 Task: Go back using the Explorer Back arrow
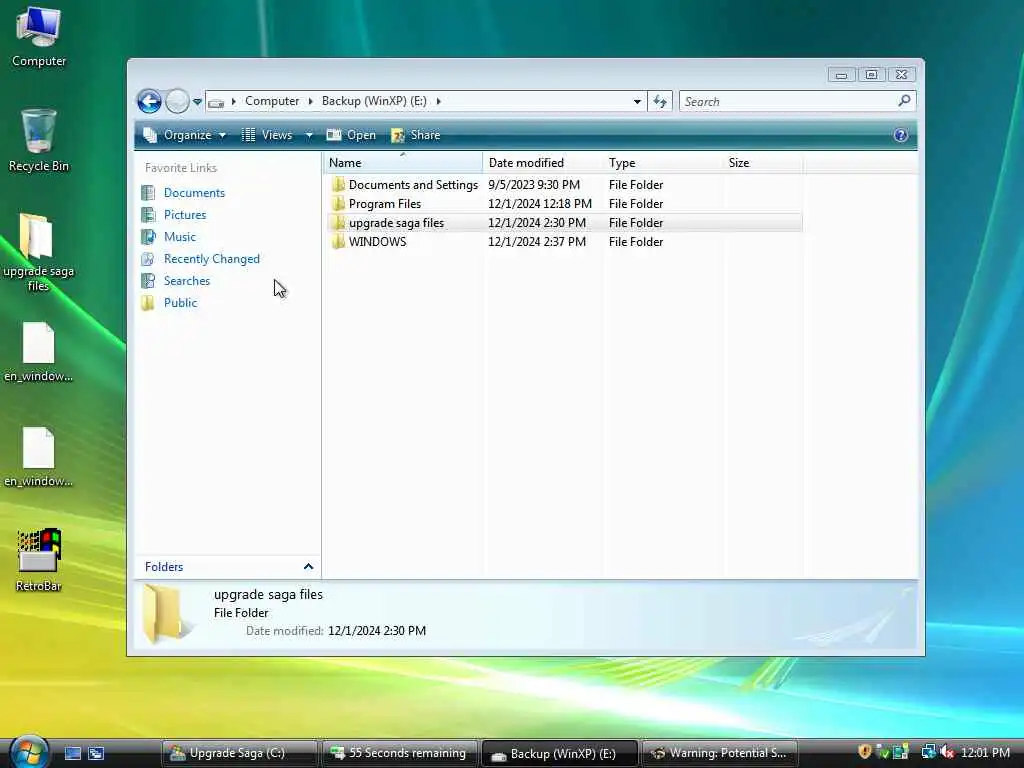click(x=150, y=101)
